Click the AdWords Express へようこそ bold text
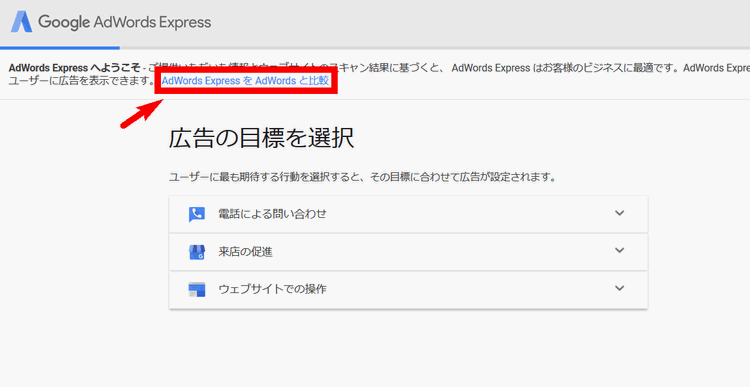This screenshot has width=750, height=387. [x=75, y=68]
